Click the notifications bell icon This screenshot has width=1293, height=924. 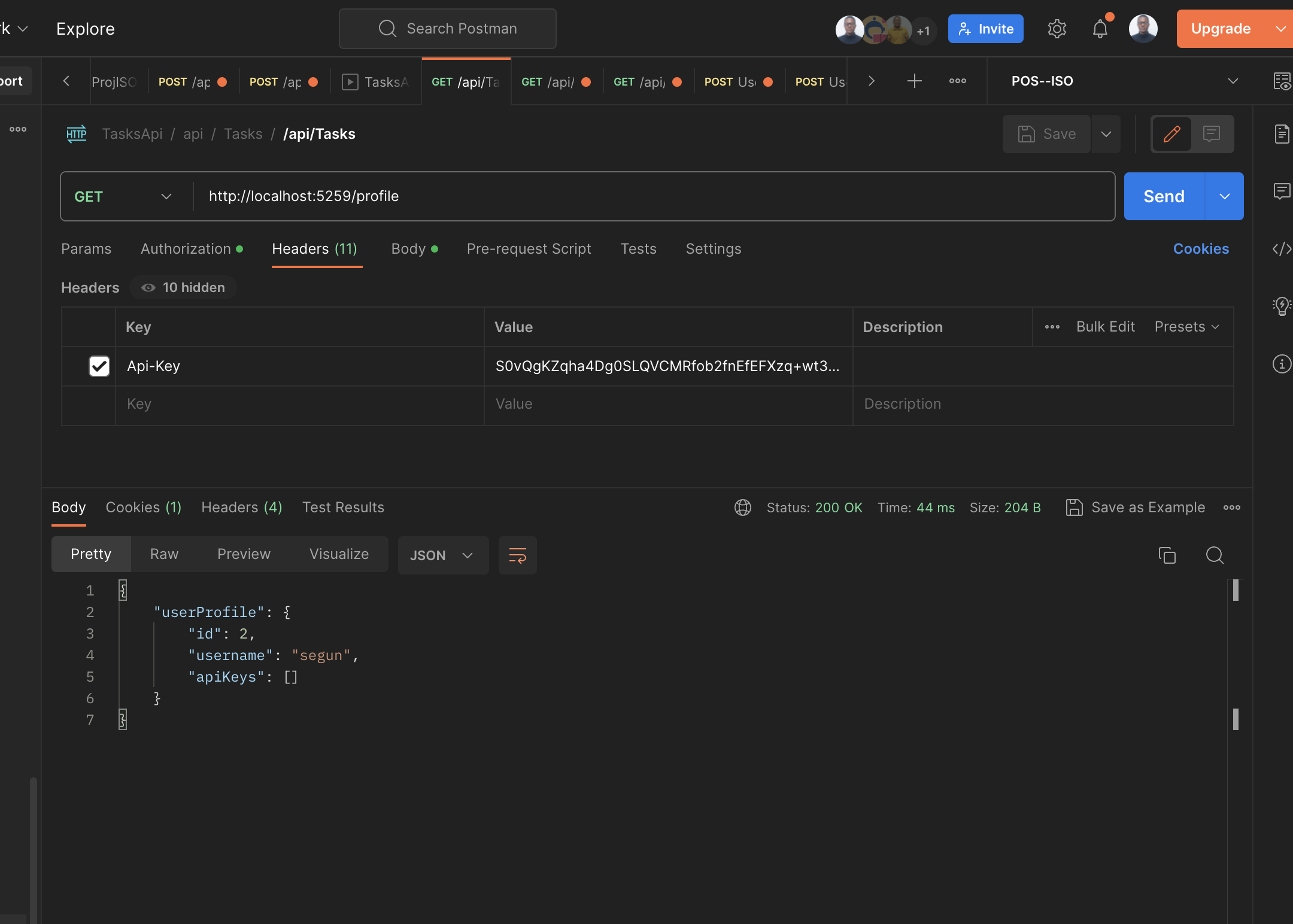(x=1100, y=29)
